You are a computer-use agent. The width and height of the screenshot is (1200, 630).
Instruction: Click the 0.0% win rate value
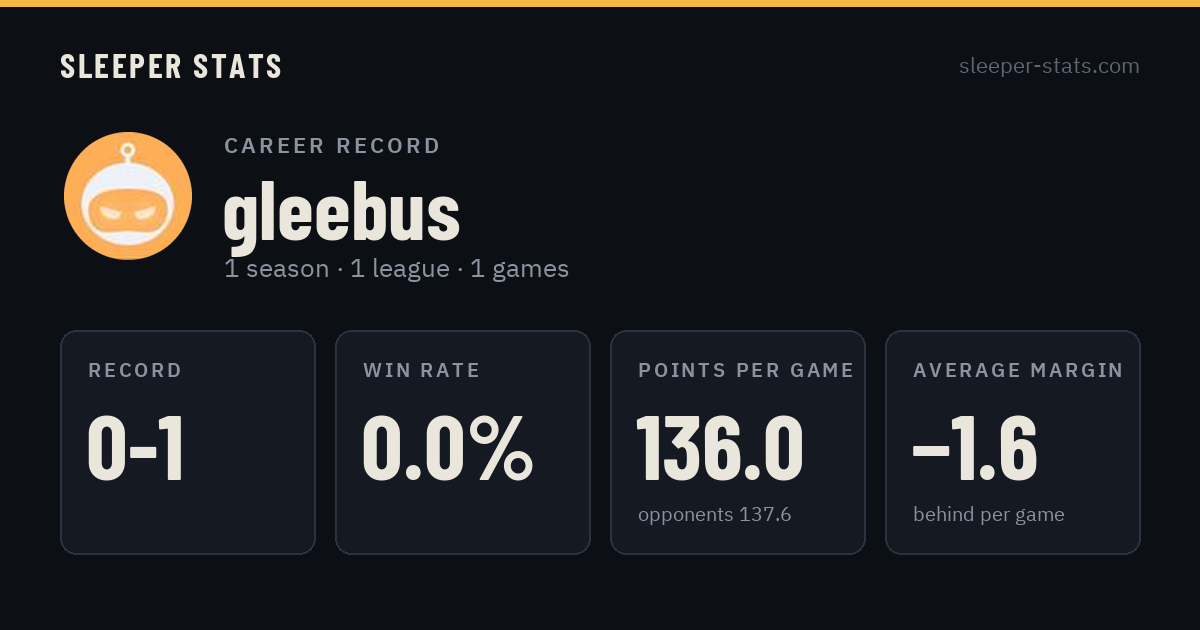[447, 450]
